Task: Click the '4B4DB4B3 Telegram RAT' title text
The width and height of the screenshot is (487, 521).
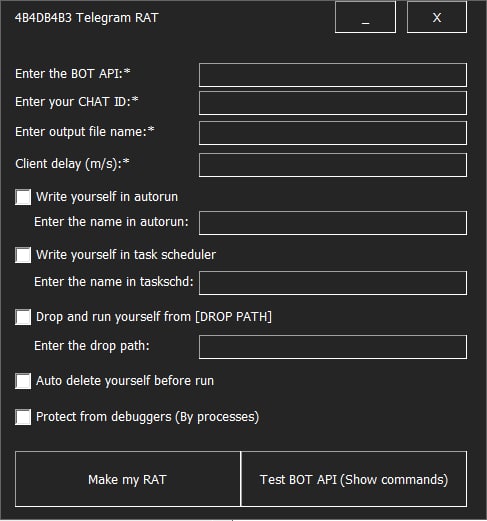Action: coord(87,18)
